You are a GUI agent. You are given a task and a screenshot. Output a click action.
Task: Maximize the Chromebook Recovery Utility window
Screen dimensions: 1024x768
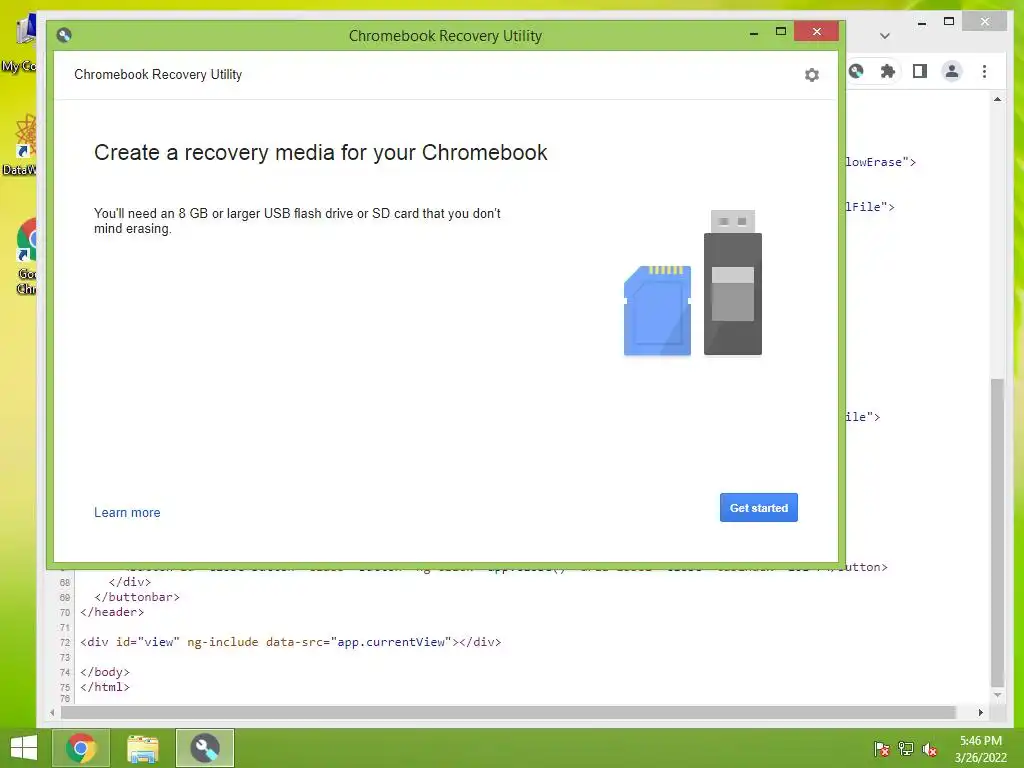pos(780,31)
